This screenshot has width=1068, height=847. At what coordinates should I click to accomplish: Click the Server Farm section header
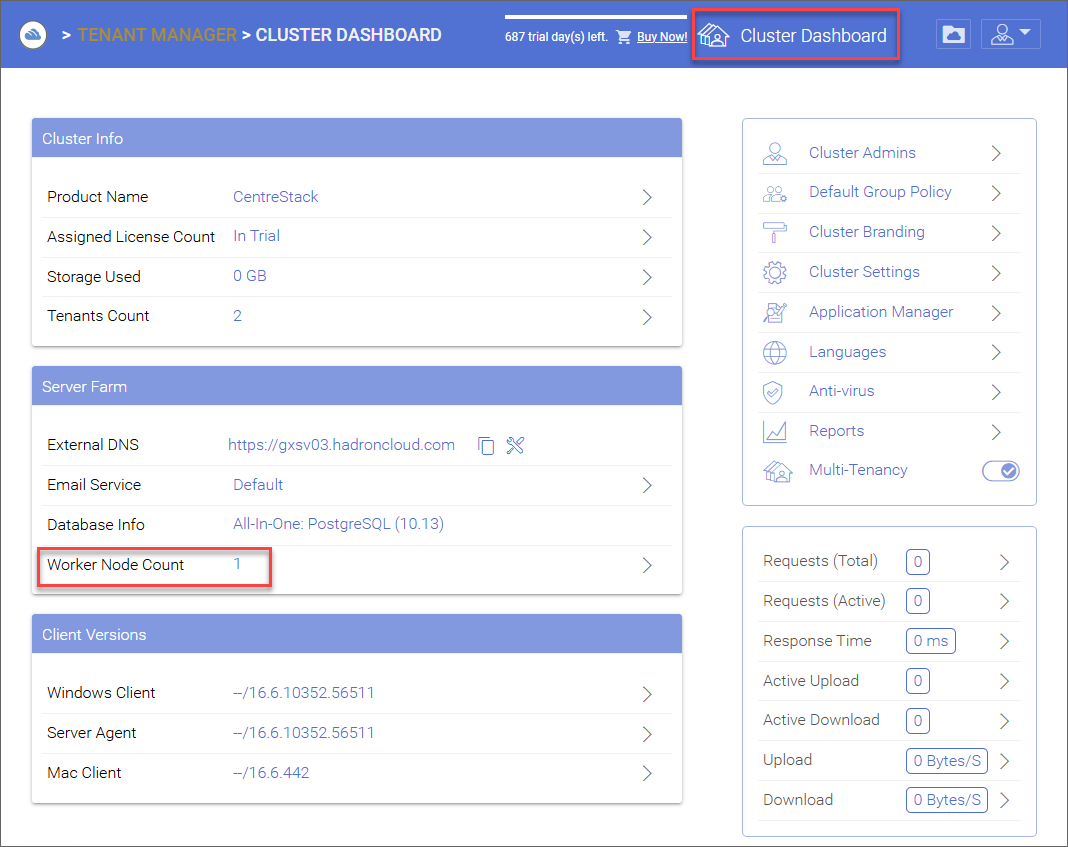tap(357, 386)
